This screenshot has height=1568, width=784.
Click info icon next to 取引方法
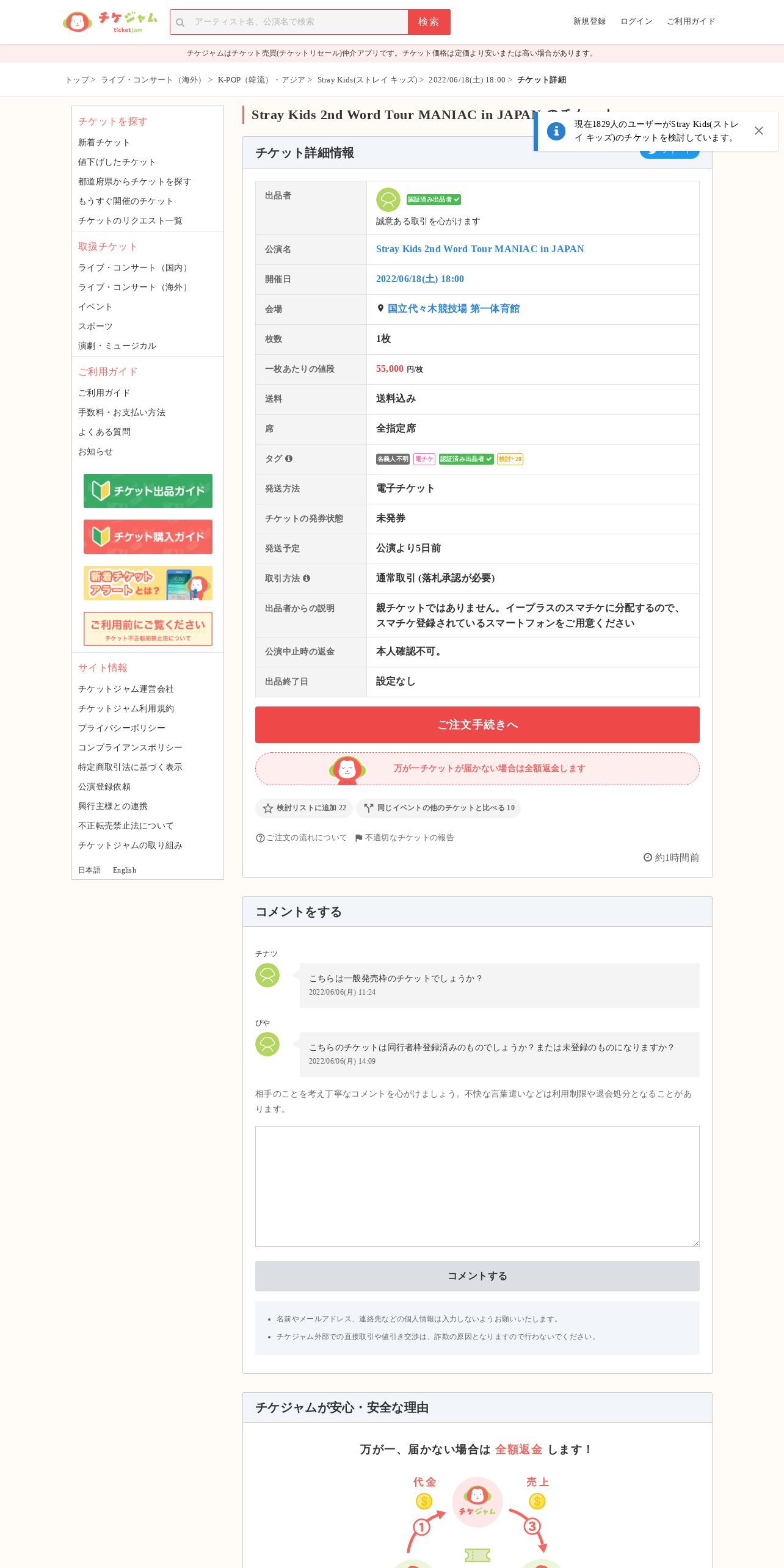tap(307, 578)
